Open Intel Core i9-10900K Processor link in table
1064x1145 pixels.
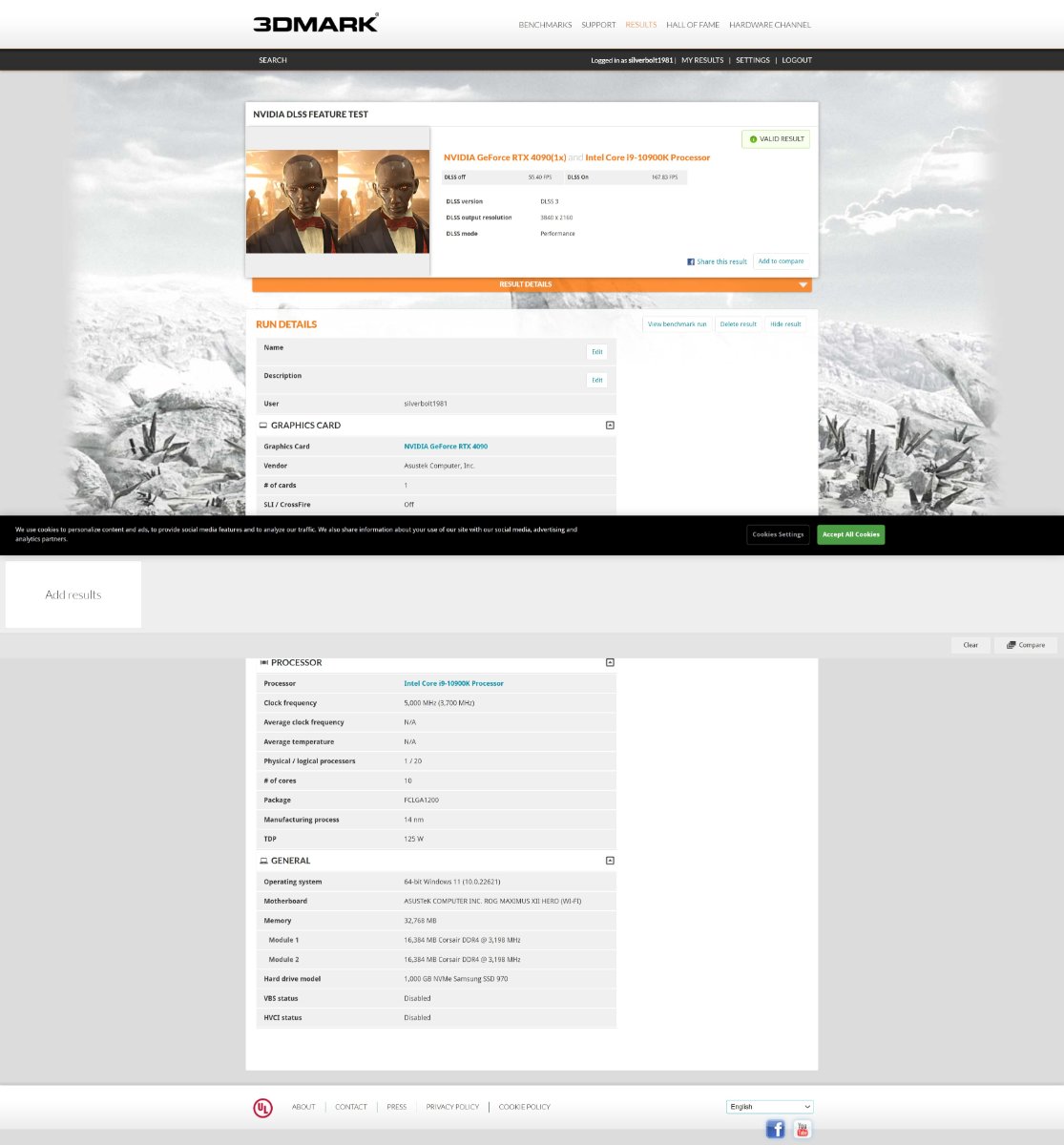(x=453, y=683)
